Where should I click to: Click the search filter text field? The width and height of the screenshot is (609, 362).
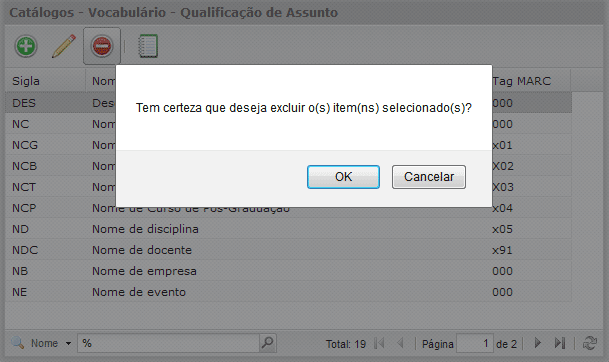tap(169, 343)
